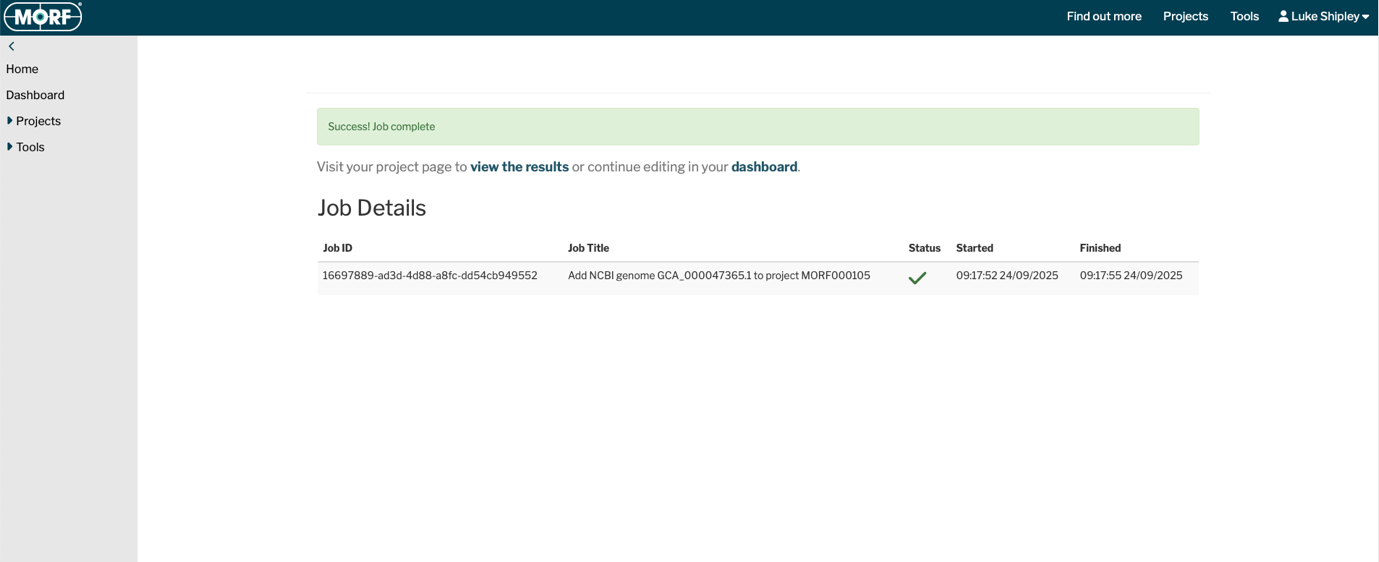Click the Job ID column header
The width and height of the screenshot is (1379, 562).
tap(337, 248)
